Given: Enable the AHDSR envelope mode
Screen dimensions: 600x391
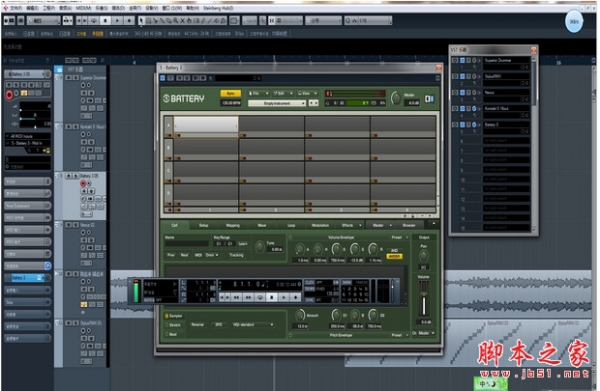Looking at the screenshot, I should pos(395,256).
